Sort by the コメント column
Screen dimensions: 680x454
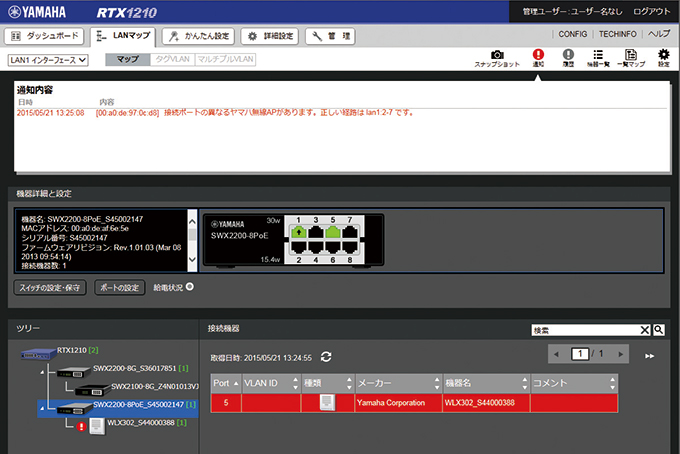tap(574, 383)
